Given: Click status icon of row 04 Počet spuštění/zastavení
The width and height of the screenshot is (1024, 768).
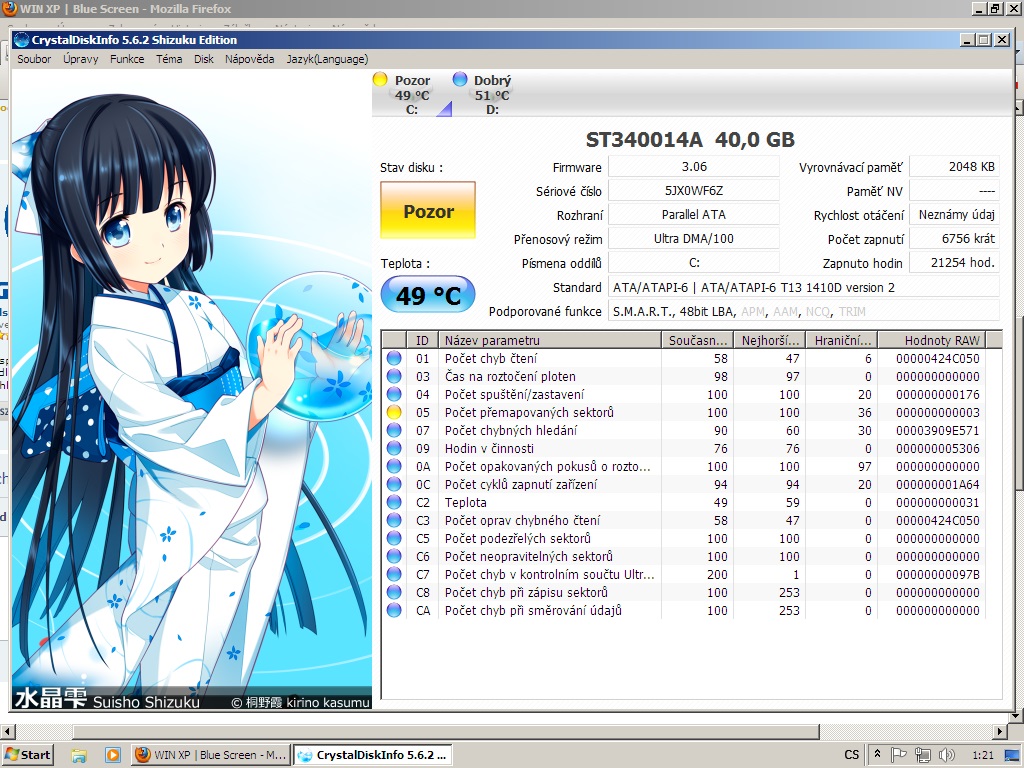Looking at the screenshot, I should 394,394.
